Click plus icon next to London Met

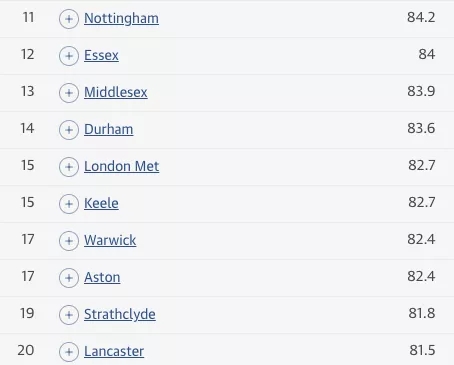69,167
